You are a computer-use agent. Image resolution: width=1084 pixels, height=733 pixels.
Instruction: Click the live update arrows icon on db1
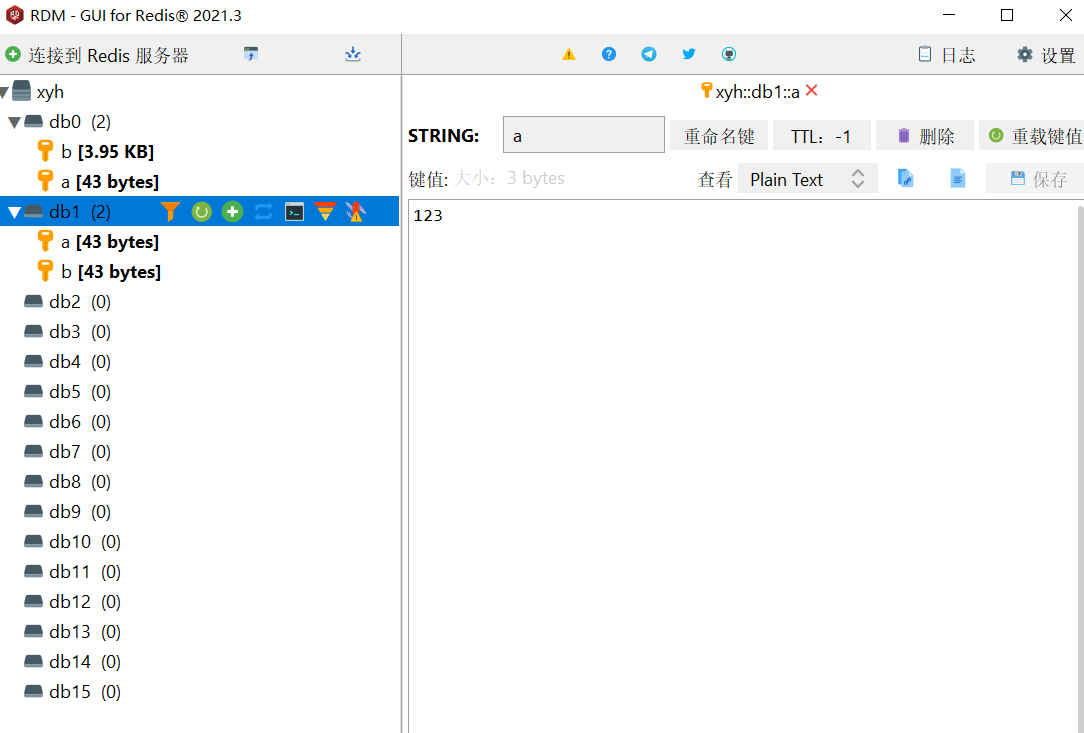tap(263, 212)
